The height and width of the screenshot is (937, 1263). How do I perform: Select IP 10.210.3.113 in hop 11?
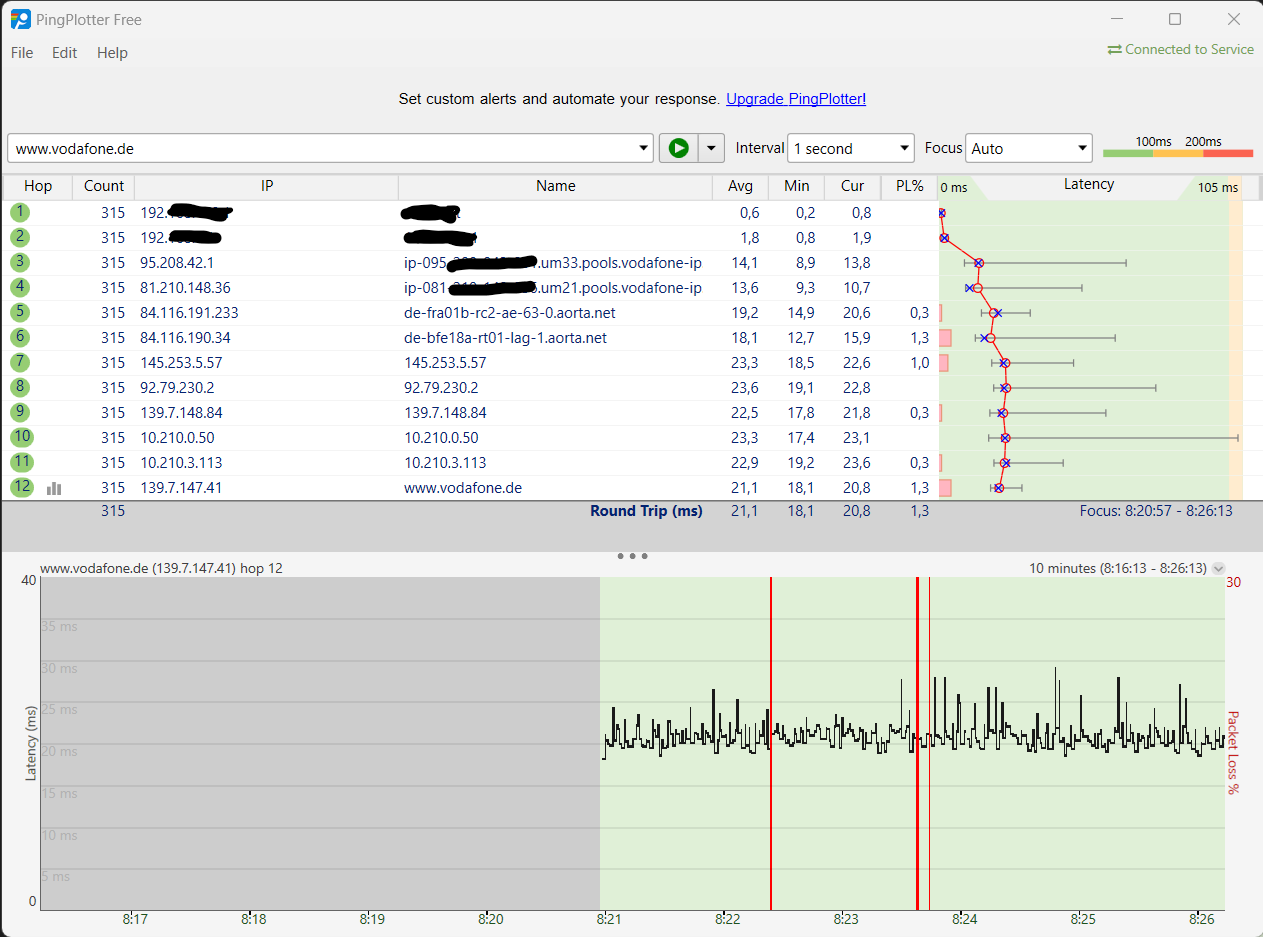(181, 463)
